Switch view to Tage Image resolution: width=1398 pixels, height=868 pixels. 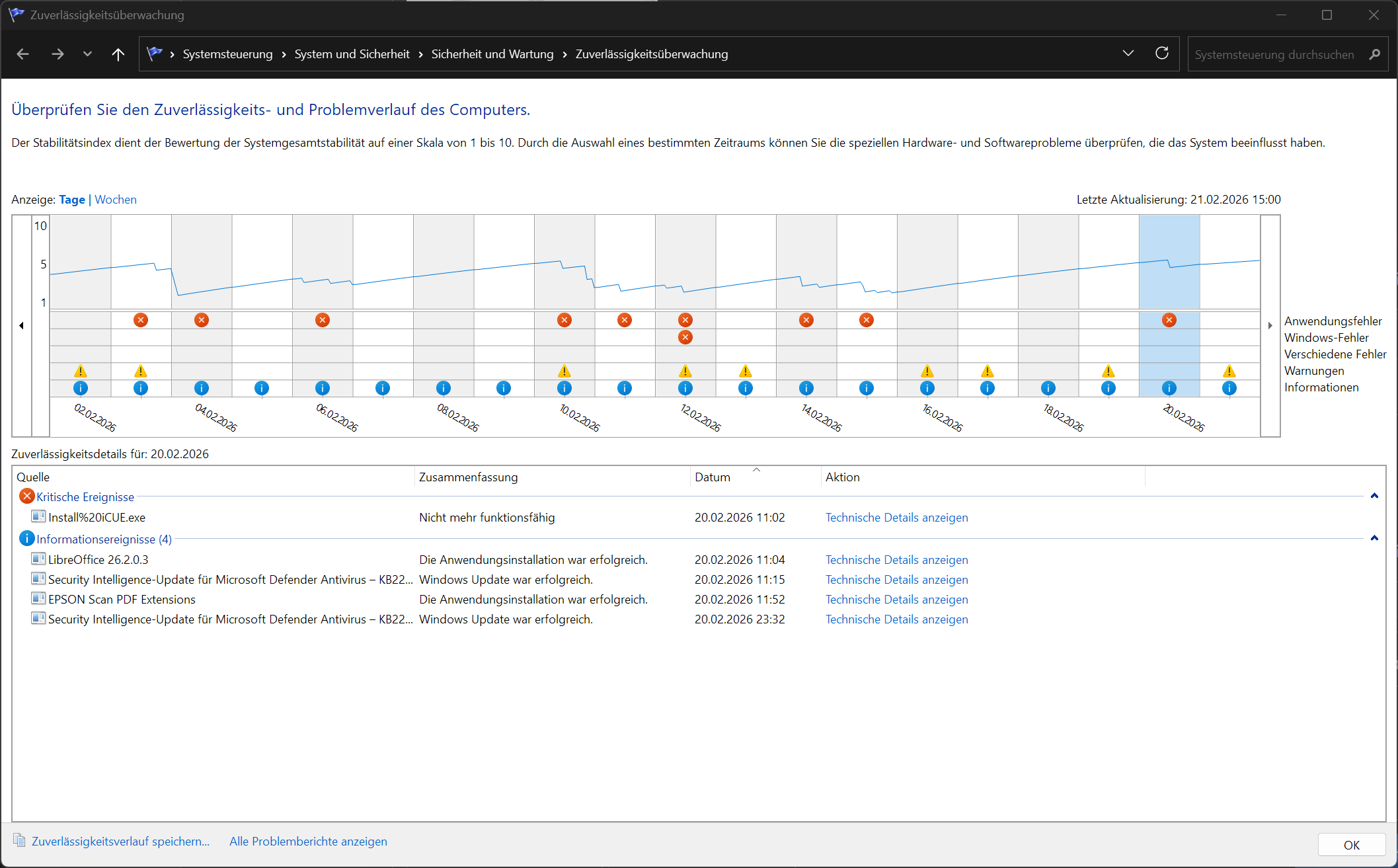pos(72,200)
